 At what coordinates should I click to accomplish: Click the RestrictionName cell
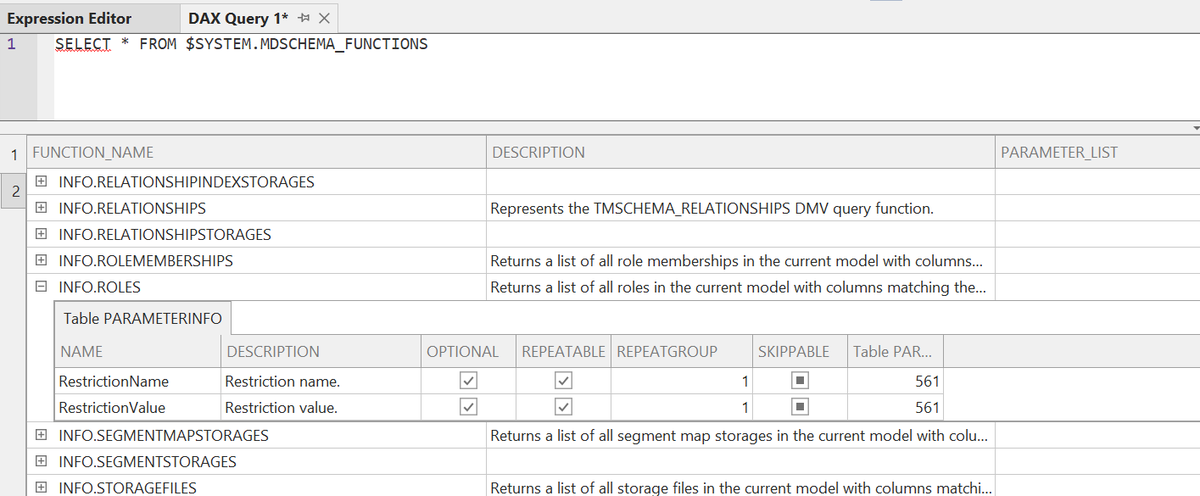[x=136, y=381]
